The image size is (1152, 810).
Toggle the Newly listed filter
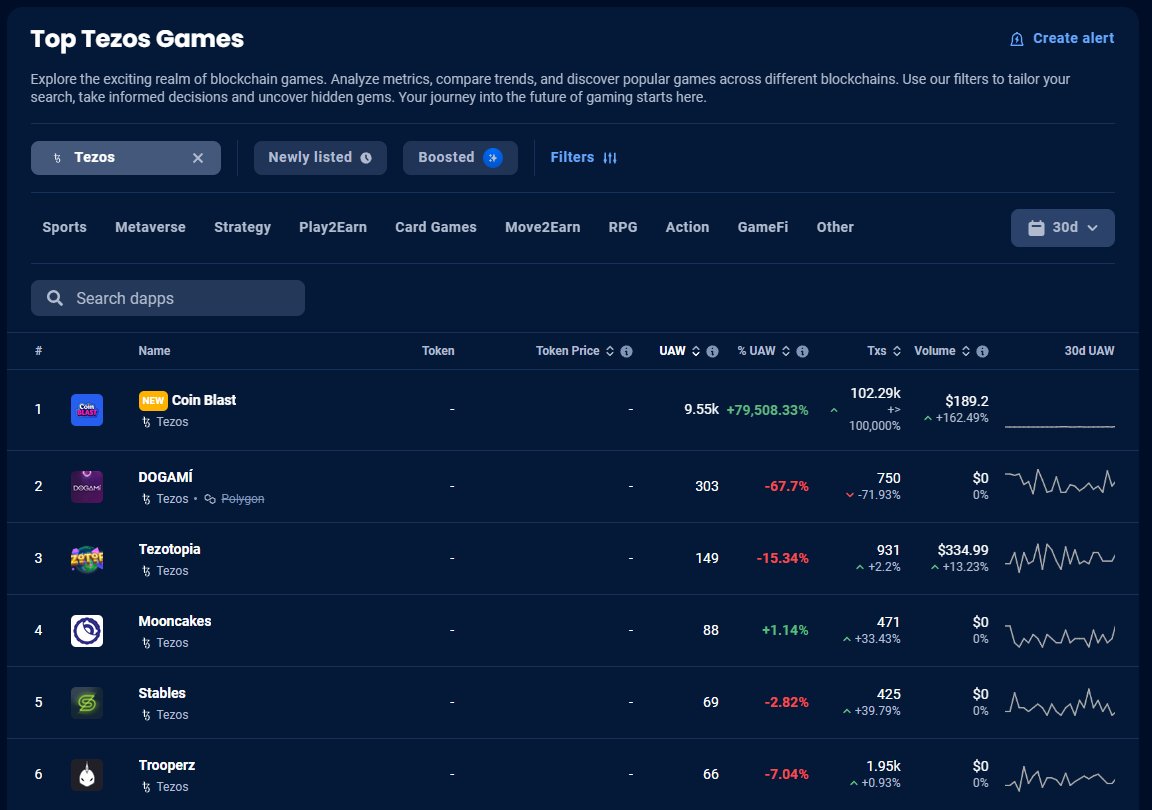point(320,157)
